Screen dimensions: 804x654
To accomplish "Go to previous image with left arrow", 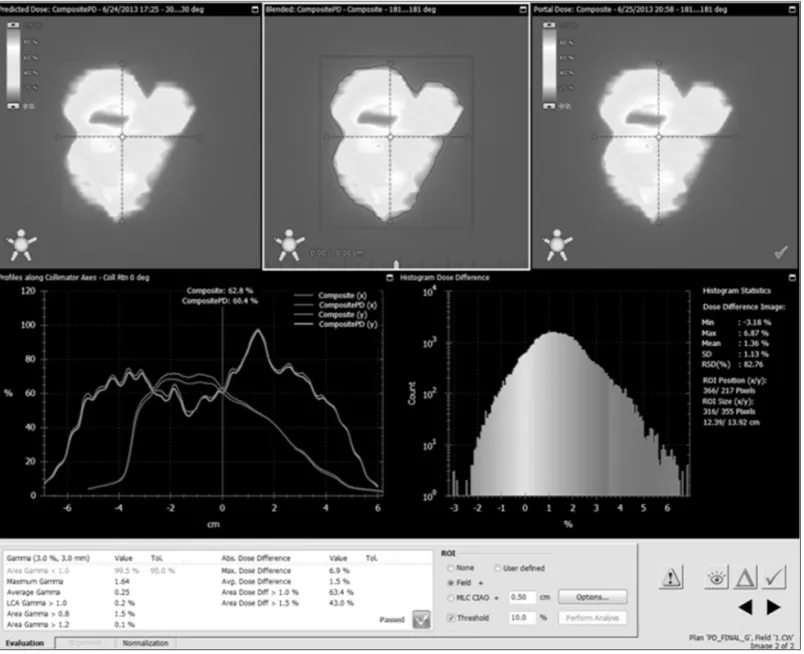I will [x=746, y=607].
